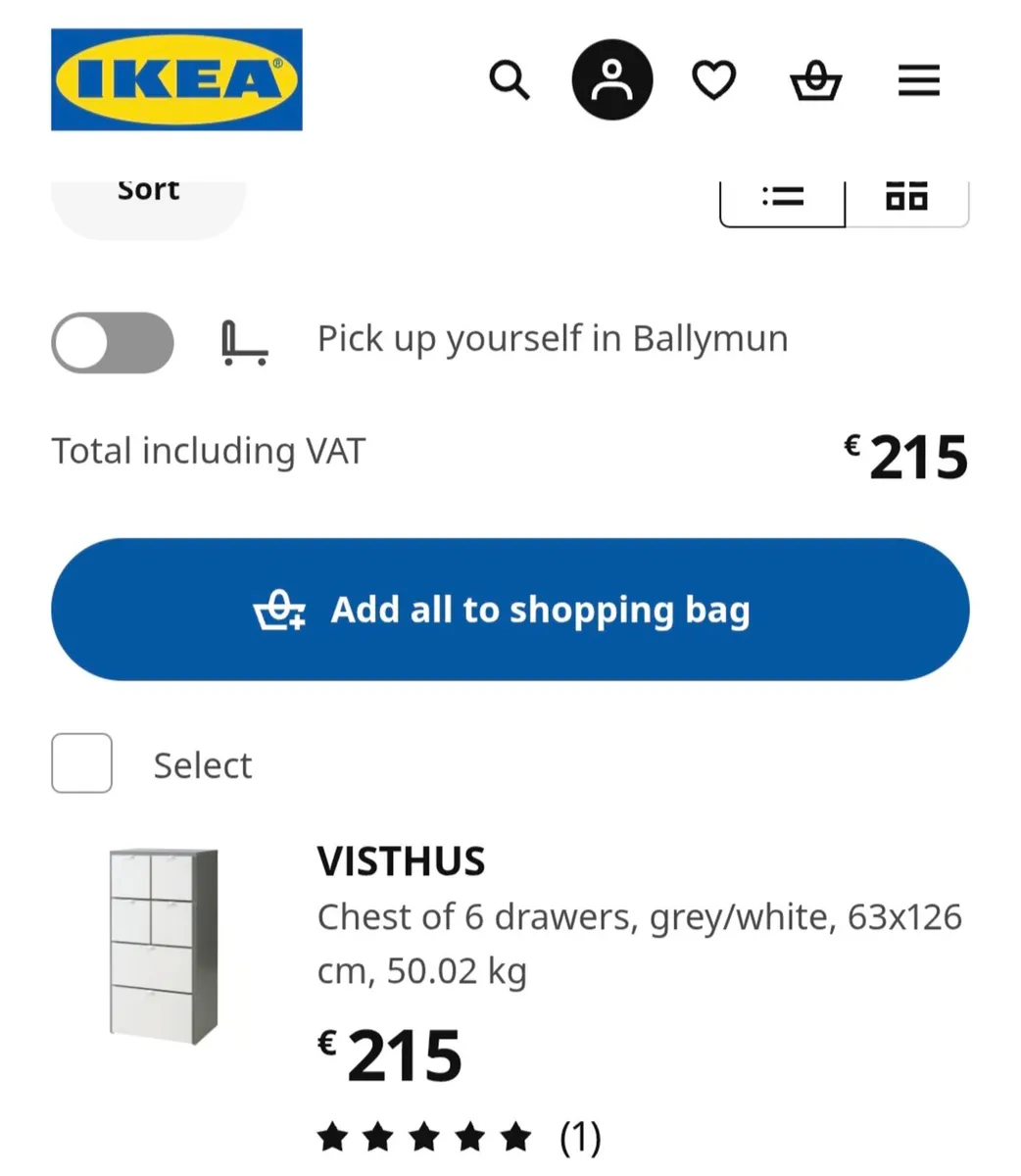Viewport: 1021px width, 1176px height.
Task: Click Add all to shopping bag
Action: coord(510,610)
